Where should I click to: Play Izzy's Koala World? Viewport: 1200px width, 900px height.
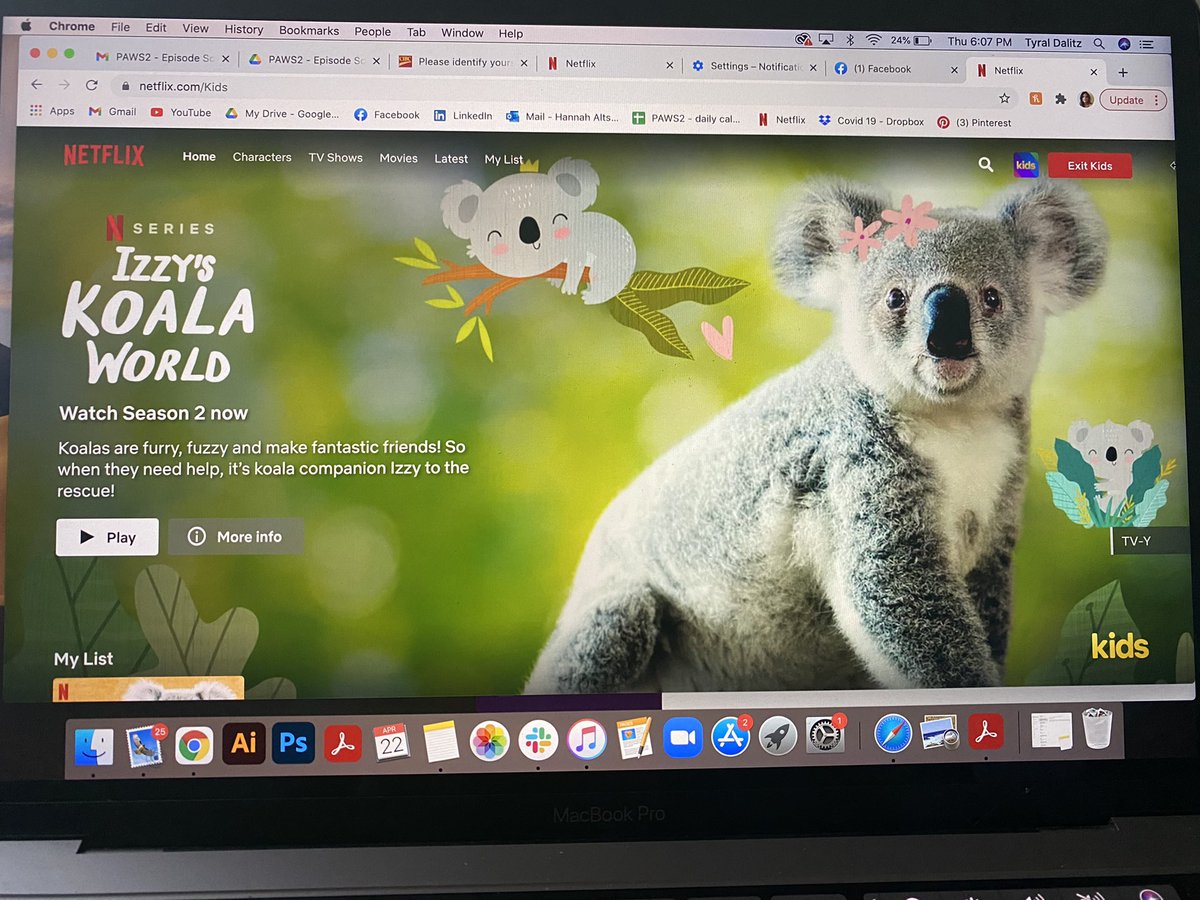[x=107, y=537]
